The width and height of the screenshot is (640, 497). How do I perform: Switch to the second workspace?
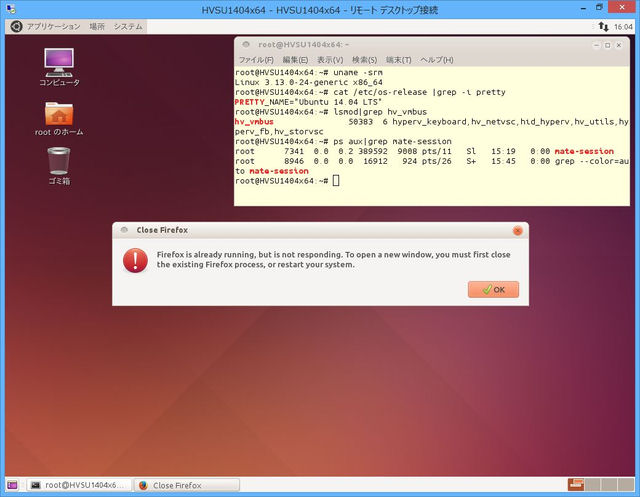pyautogui.click(x=593, y=484)
